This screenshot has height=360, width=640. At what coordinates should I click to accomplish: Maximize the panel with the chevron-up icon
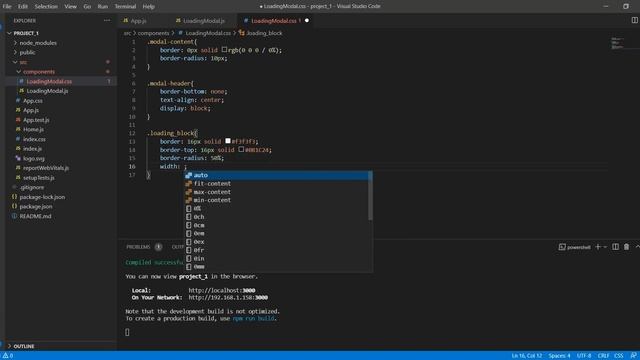[x=637, y=247]
